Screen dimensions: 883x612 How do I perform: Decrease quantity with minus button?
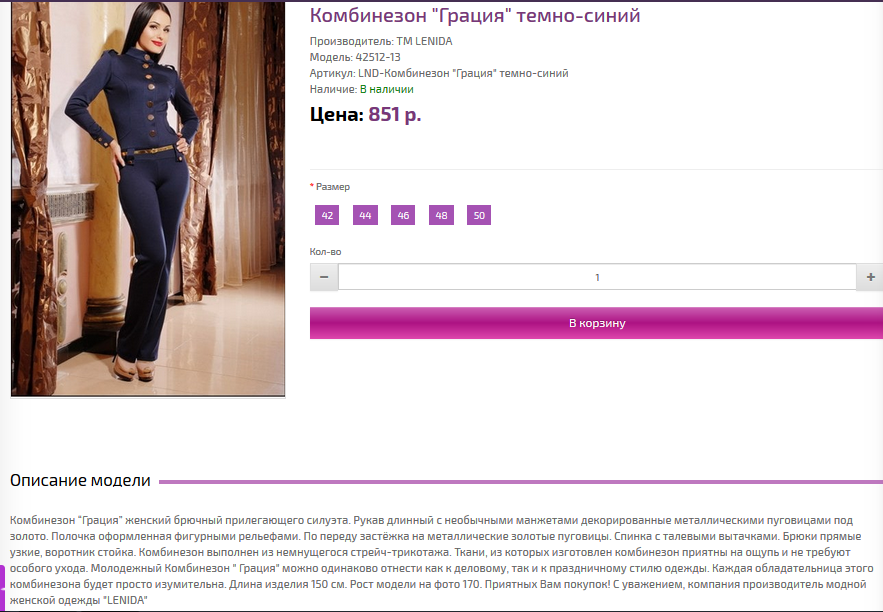pyautogui.click(x=324, y=277)
